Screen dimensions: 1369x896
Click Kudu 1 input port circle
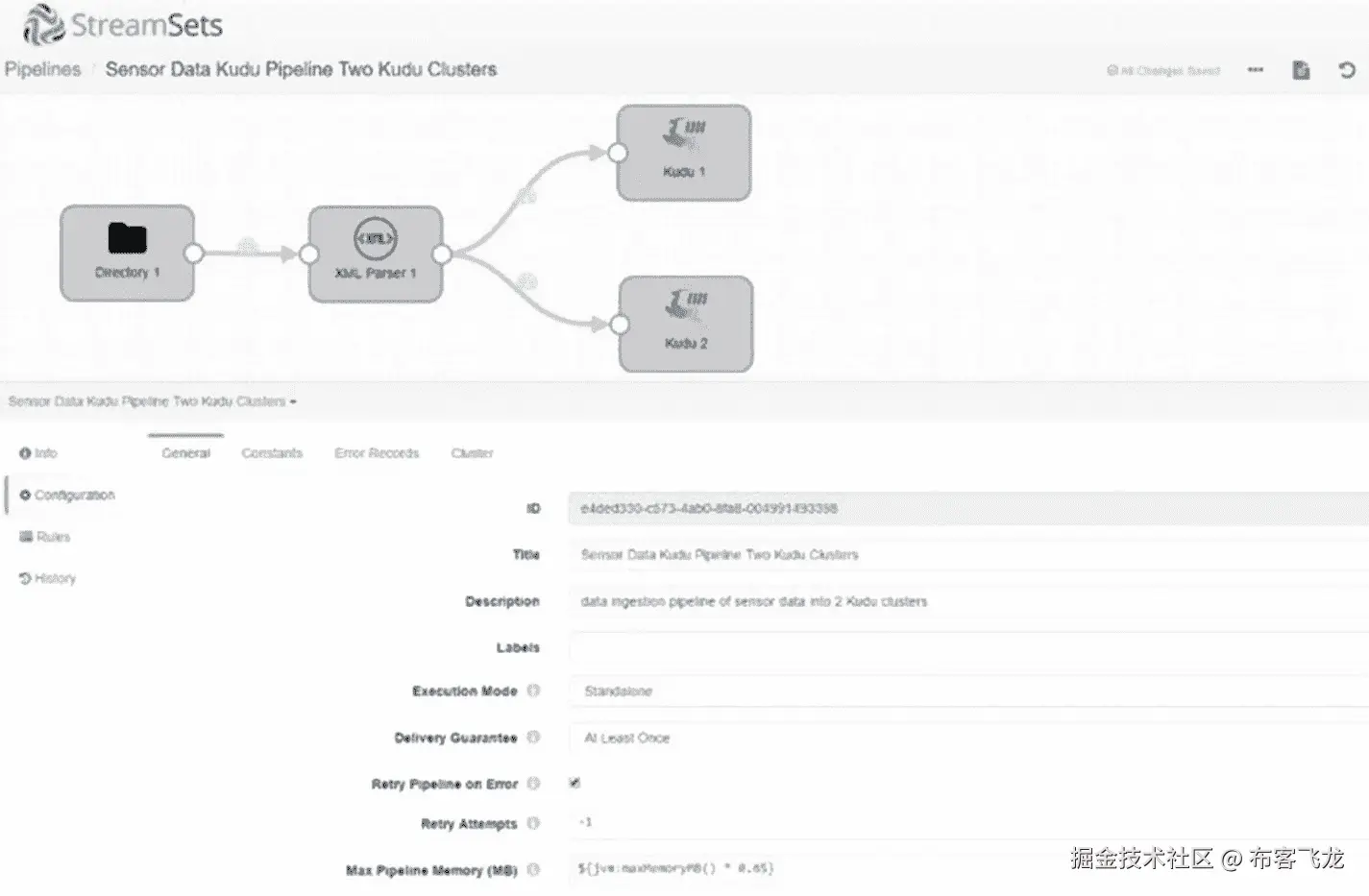click(618, 153)
